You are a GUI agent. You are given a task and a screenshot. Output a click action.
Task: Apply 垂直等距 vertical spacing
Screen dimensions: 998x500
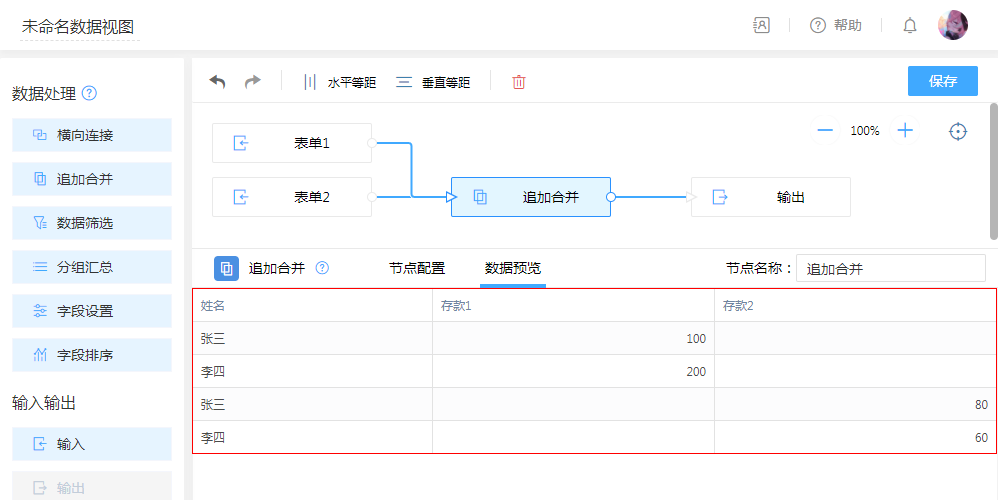point(433,82)
